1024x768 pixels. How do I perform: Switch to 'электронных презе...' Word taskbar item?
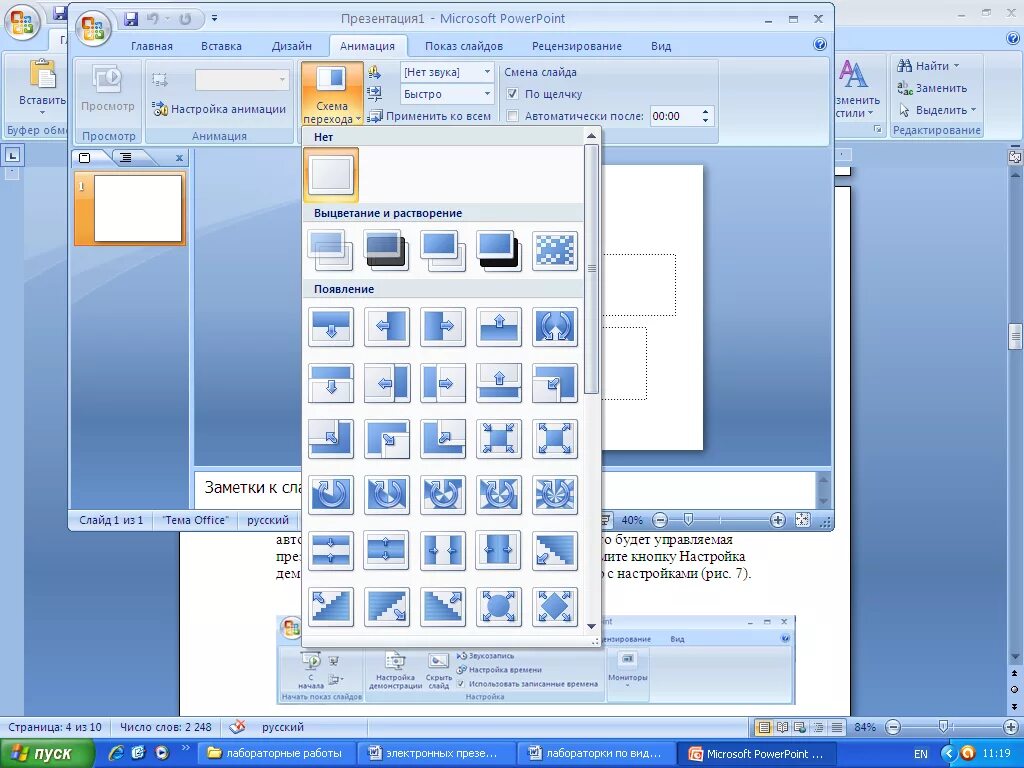pos(436,753)
